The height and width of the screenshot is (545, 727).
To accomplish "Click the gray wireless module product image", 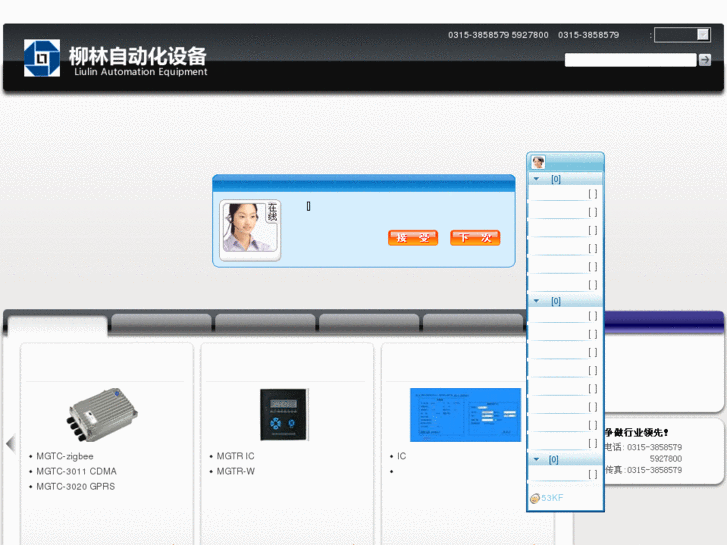I will point(102,415).
